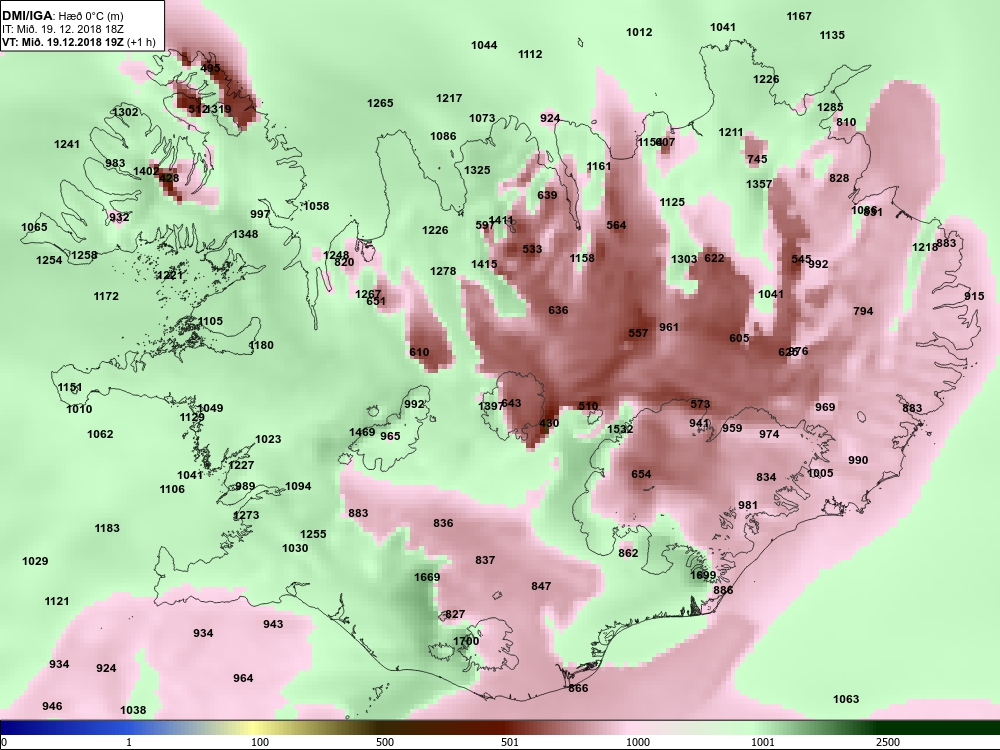Click the 1001 label under the color scale
Viewport: 1000px width, 750px height.
tap(763, 742)
